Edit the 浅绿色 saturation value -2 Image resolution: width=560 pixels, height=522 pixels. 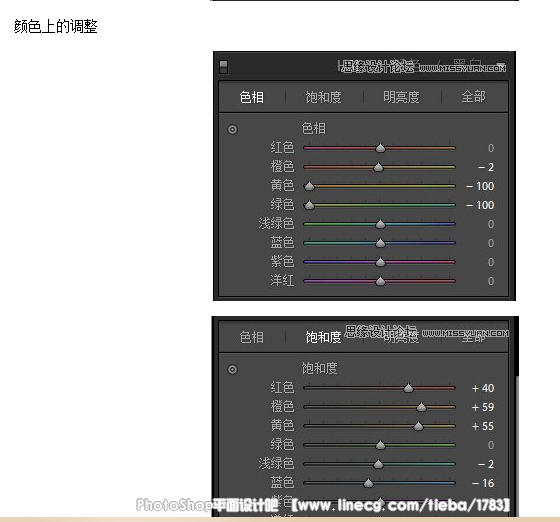pyautogui.click(x=486, y=464)
